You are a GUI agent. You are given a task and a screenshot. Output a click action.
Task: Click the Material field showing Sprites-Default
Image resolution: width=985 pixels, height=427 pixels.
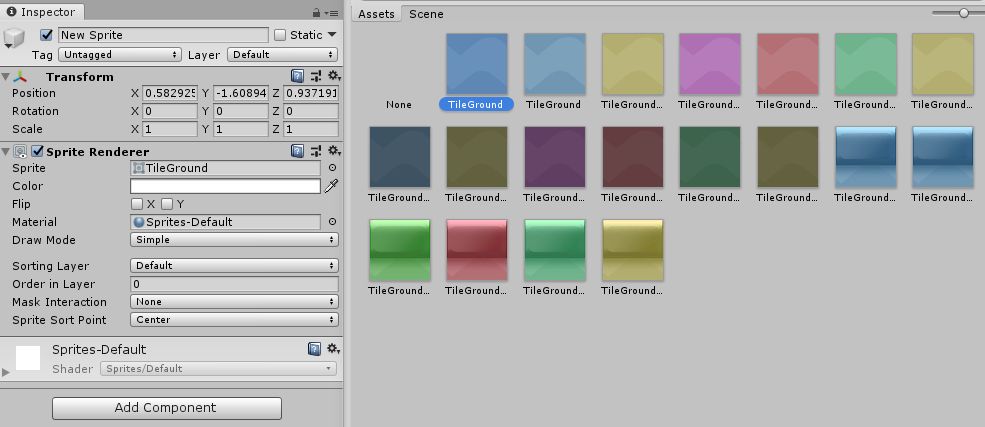226,222
